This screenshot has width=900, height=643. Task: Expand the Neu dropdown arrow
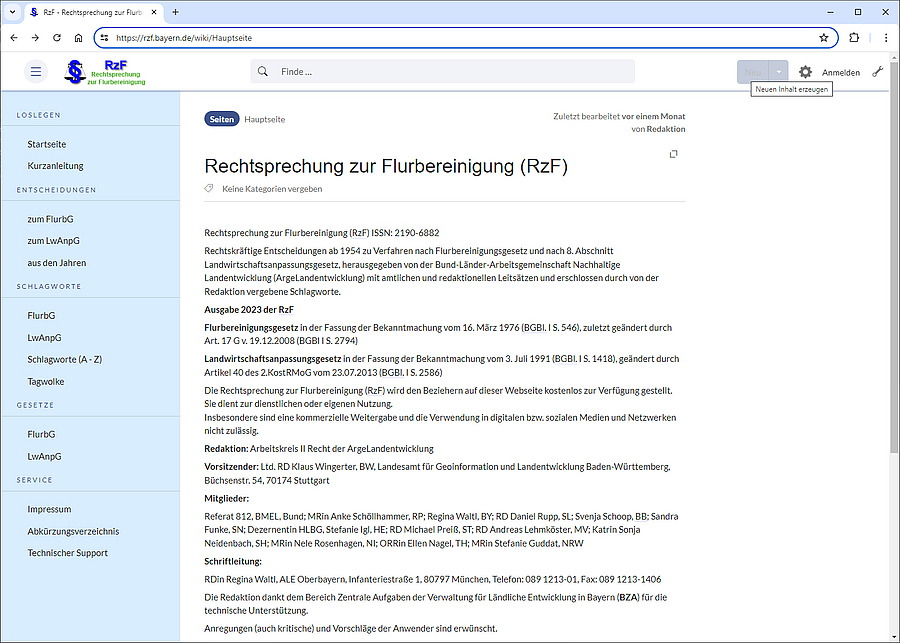(778, 72)
